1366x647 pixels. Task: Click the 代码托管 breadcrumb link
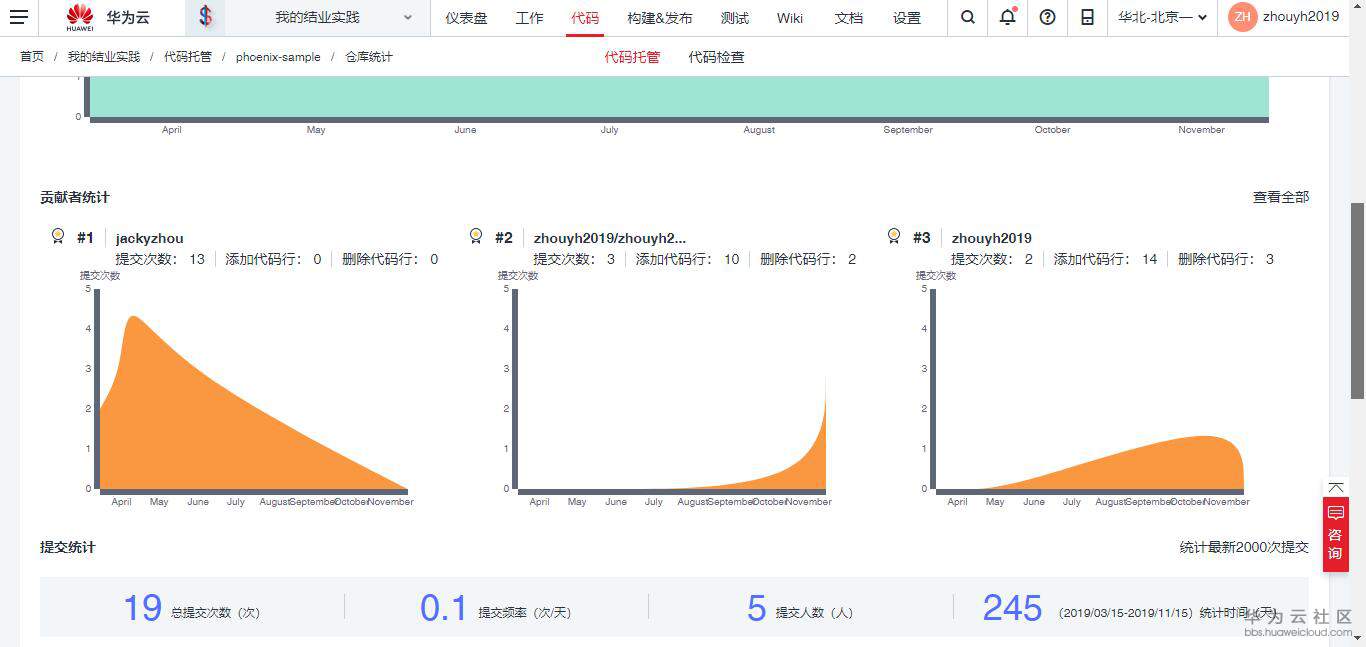(188, 57)
